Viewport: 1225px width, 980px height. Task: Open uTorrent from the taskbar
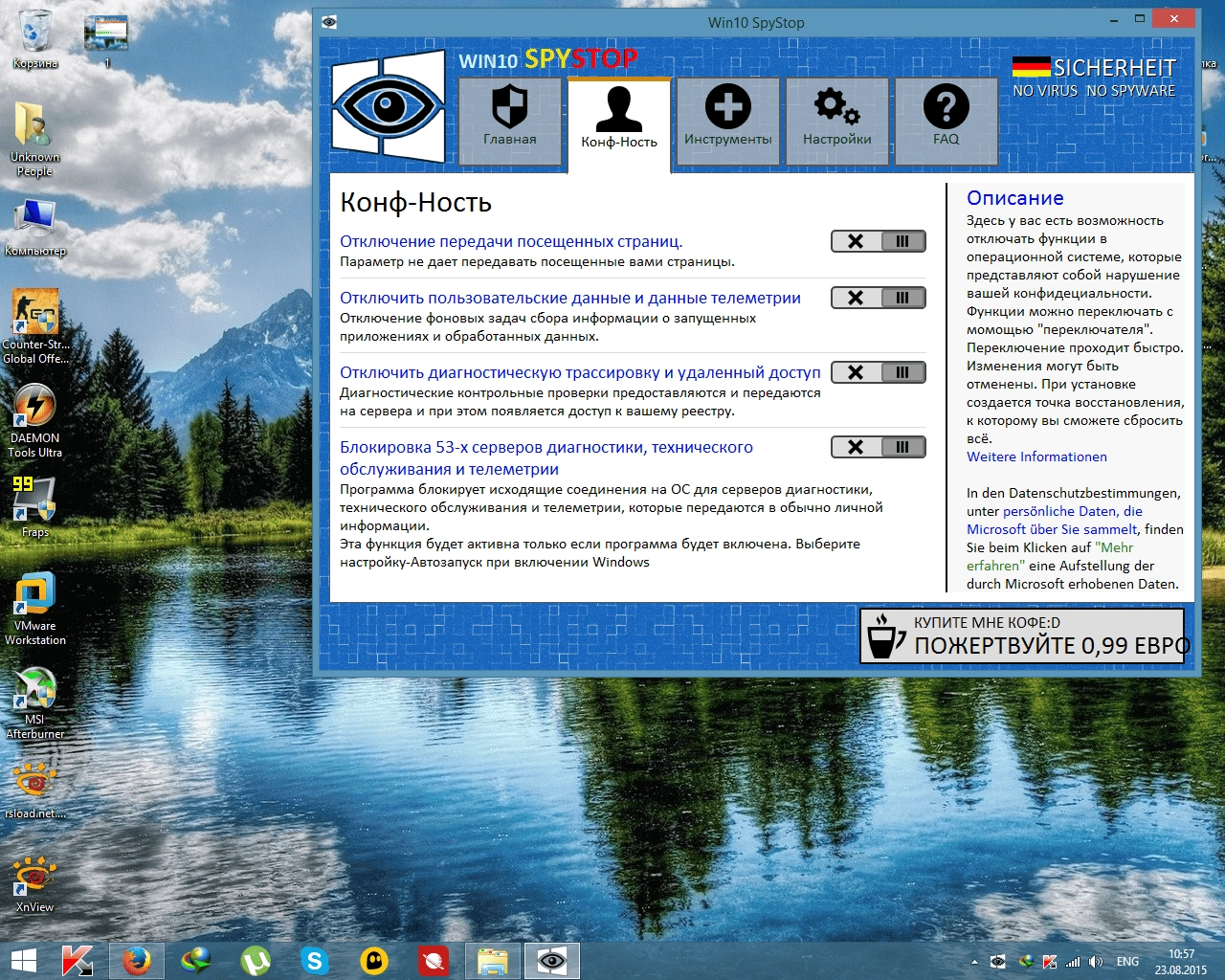point(256,961)
